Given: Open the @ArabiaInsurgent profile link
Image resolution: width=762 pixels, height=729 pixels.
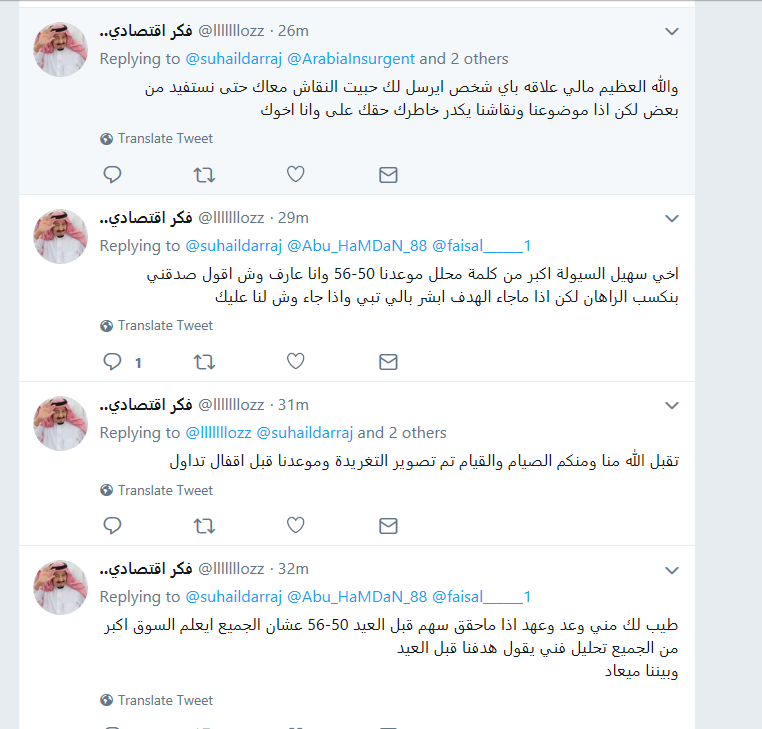Looking at the screenshot, I should point(351,59).
